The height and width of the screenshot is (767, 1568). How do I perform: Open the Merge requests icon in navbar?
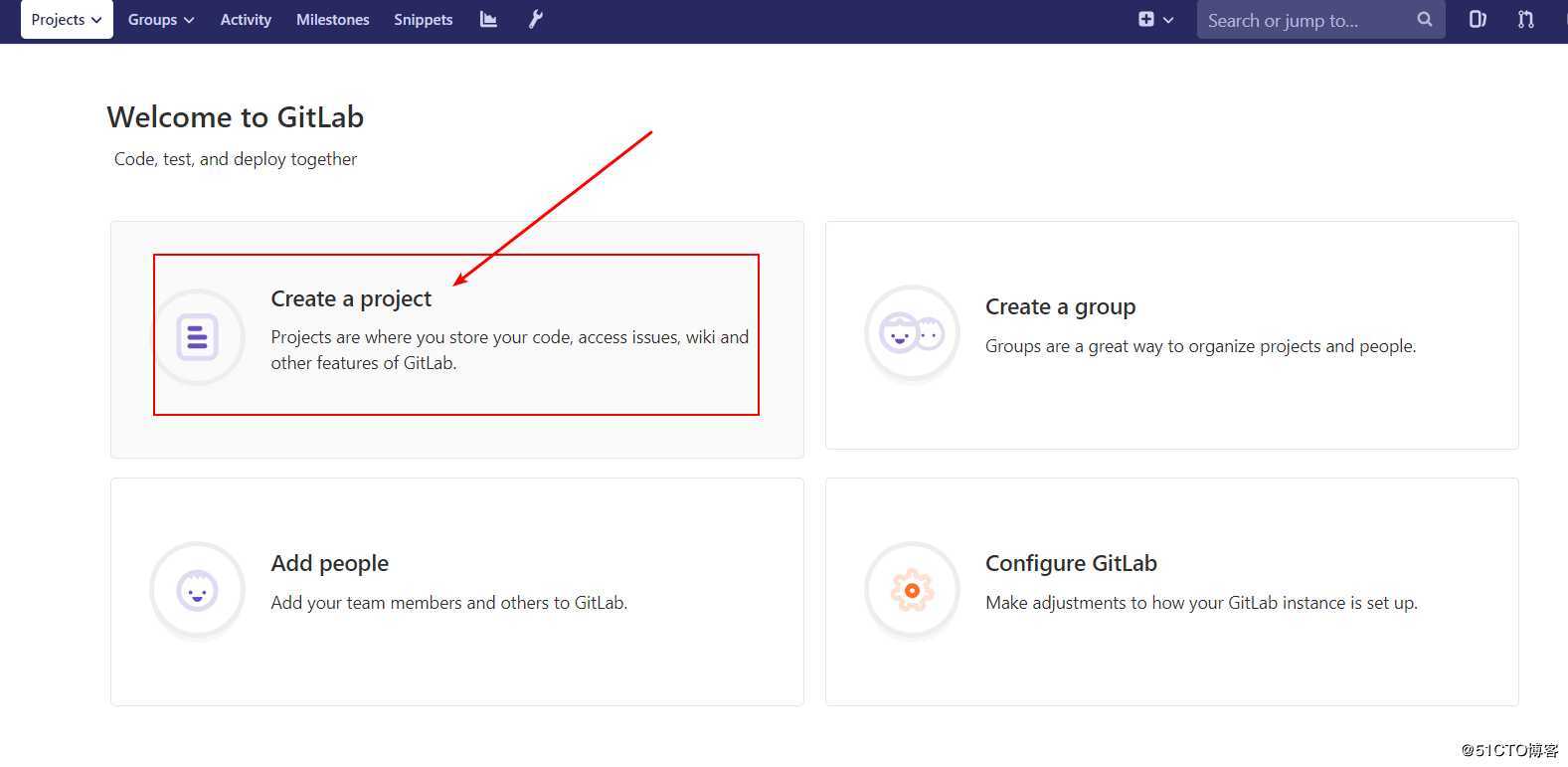[1525, 20]
